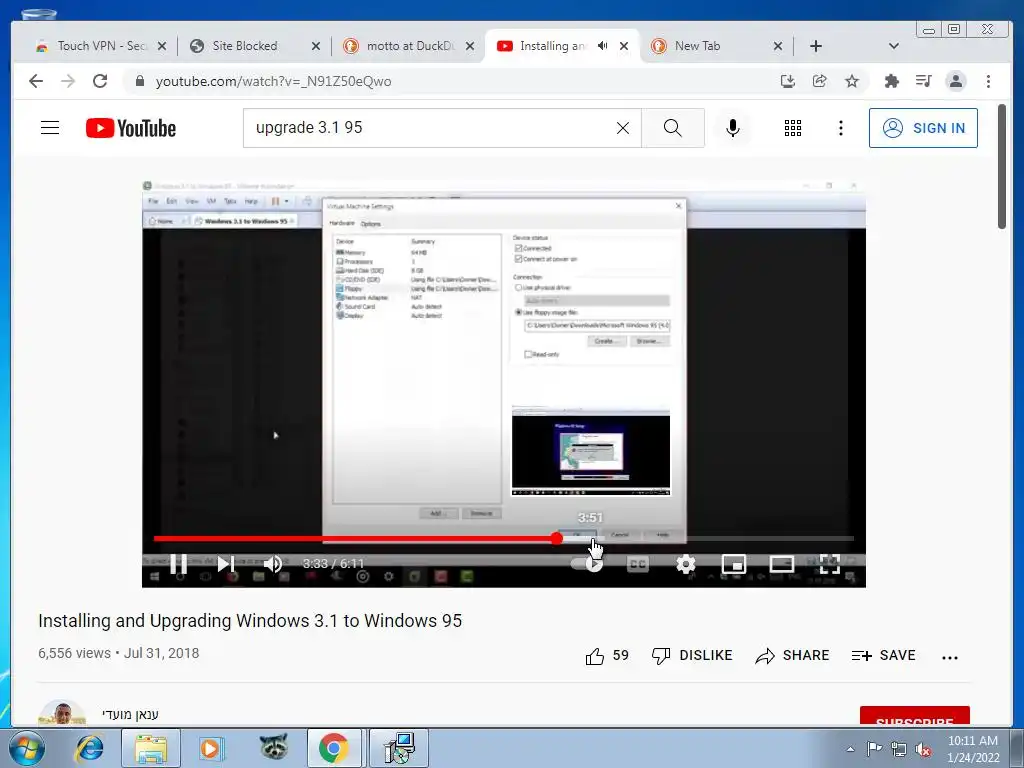Screen dimensions: 1024x768
Task: Open taskbar clock showing 10:11 AM
Action: 973,748
